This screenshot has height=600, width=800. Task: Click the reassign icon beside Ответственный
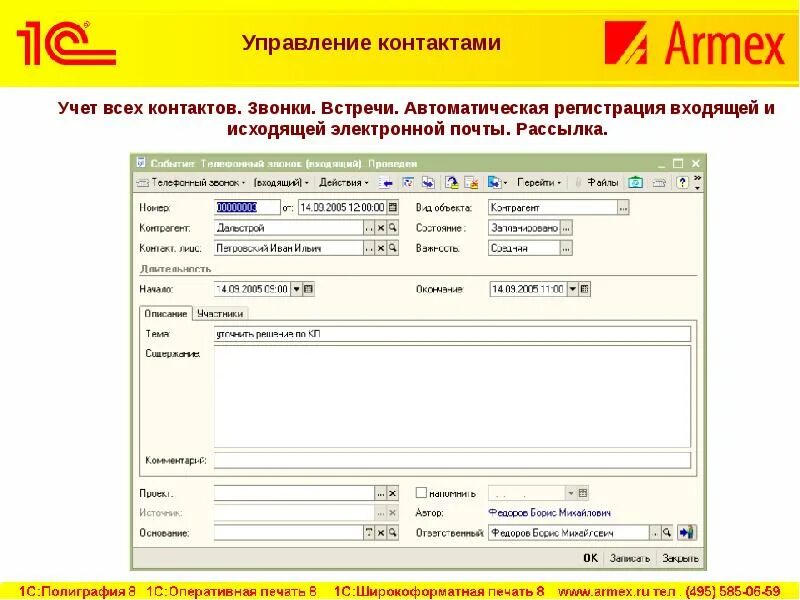(x=687, y=533)
